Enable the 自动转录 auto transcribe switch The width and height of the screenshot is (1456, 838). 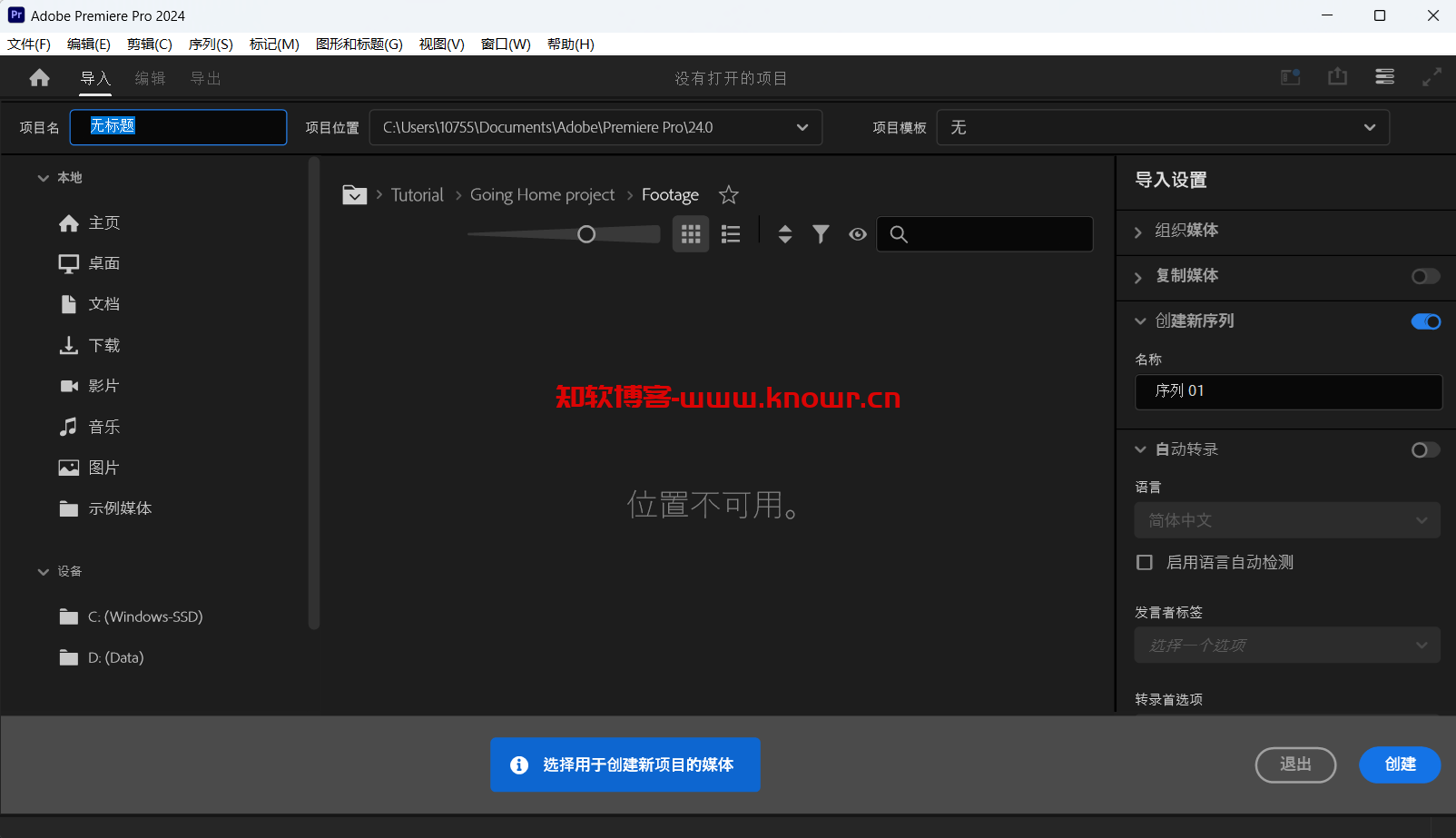pyautogui.click(x=1425, y=450)
